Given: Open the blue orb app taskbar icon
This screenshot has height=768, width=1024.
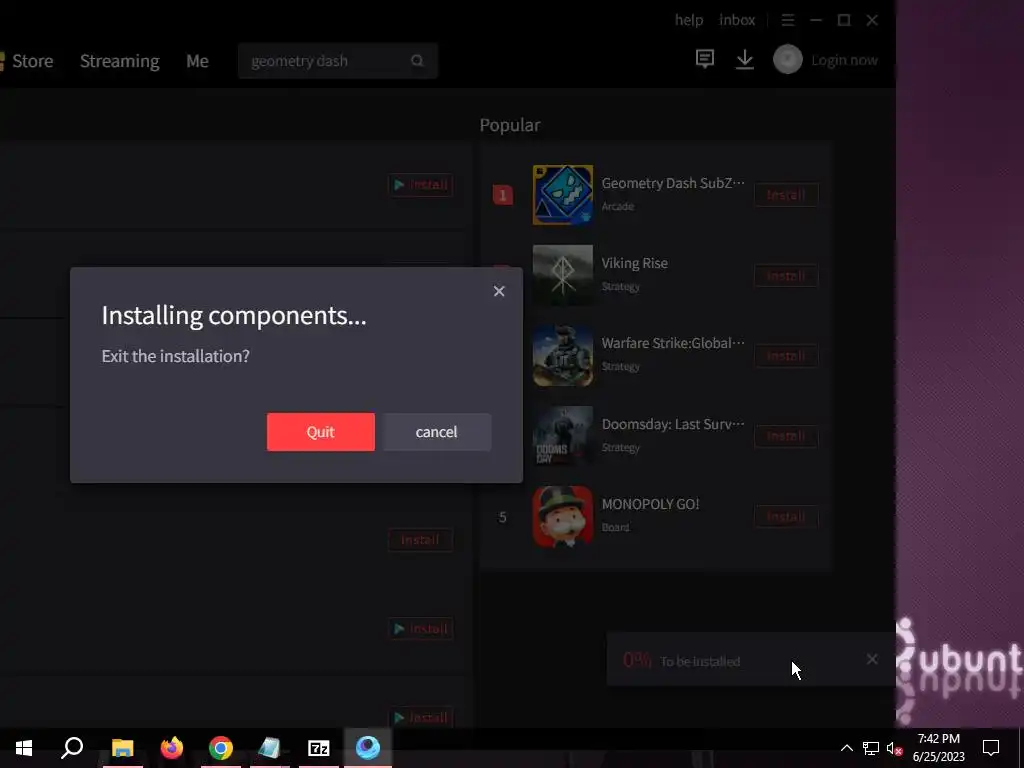Looking at the screenshot, I should [368, 748].
